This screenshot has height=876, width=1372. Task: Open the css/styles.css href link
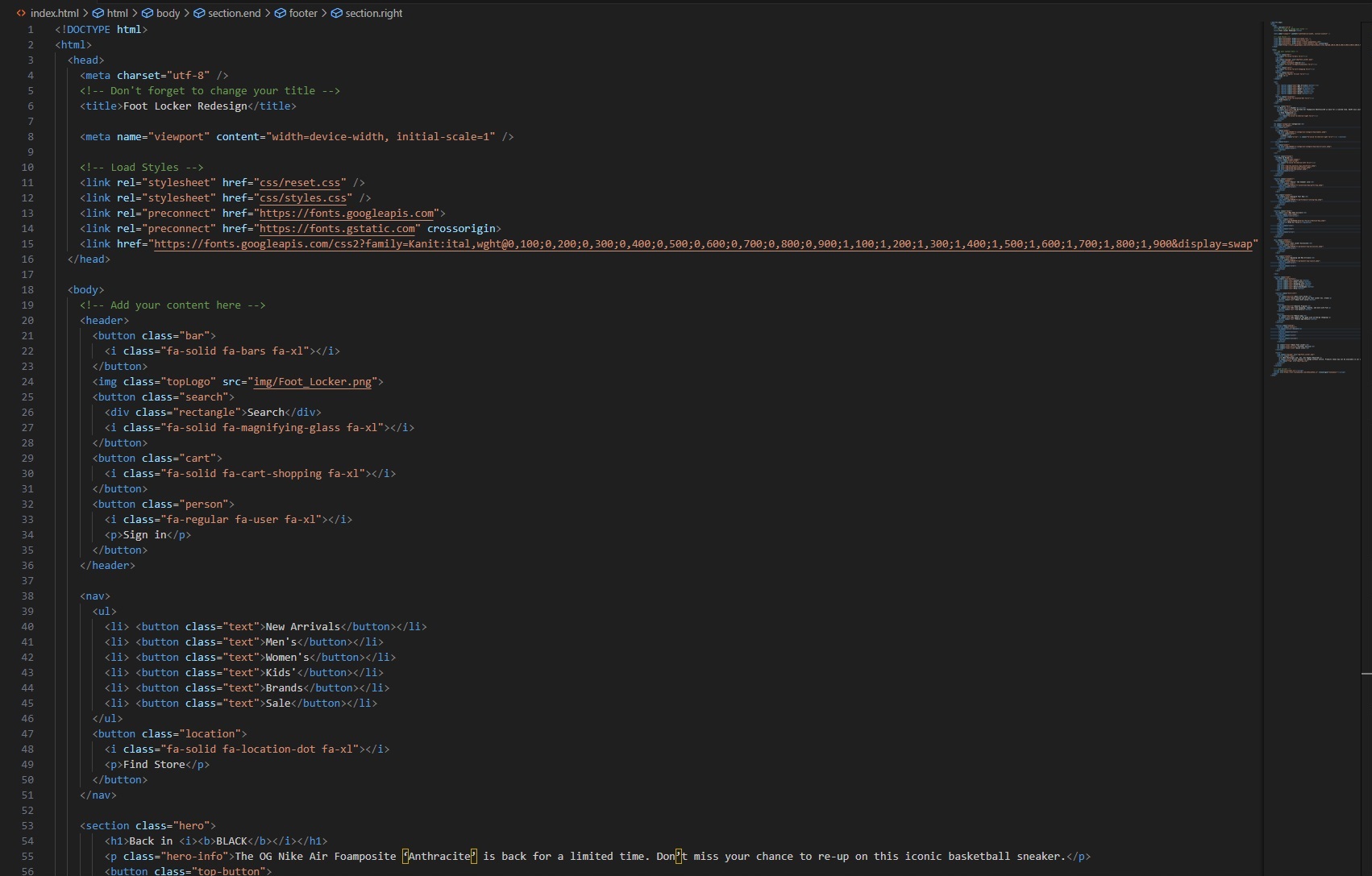[x=303, y=198]
